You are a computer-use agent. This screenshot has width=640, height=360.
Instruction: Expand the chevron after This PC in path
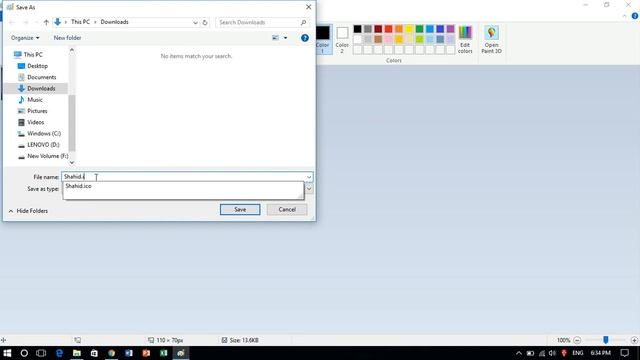[95, 22]
